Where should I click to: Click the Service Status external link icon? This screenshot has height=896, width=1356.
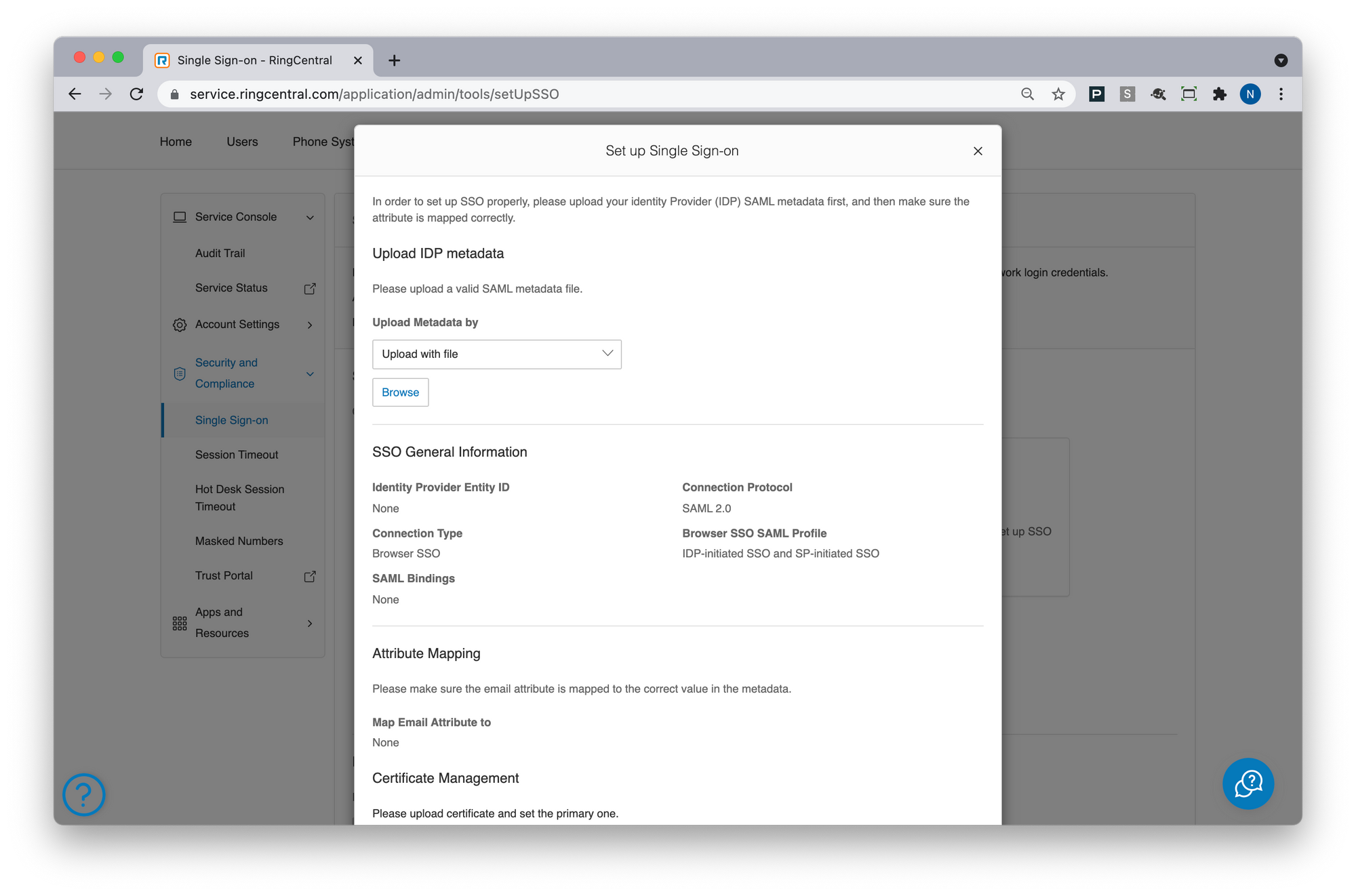pos(310,289)
